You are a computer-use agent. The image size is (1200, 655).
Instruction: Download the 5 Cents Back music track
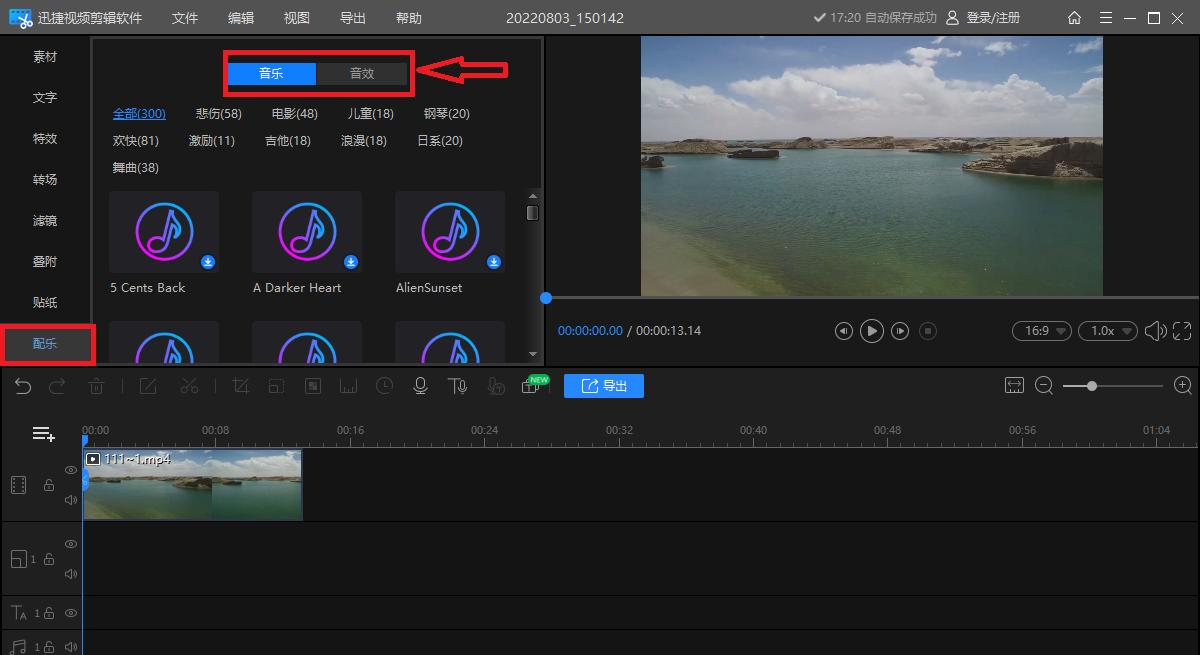pyautogui.click(x=208, y=262)
